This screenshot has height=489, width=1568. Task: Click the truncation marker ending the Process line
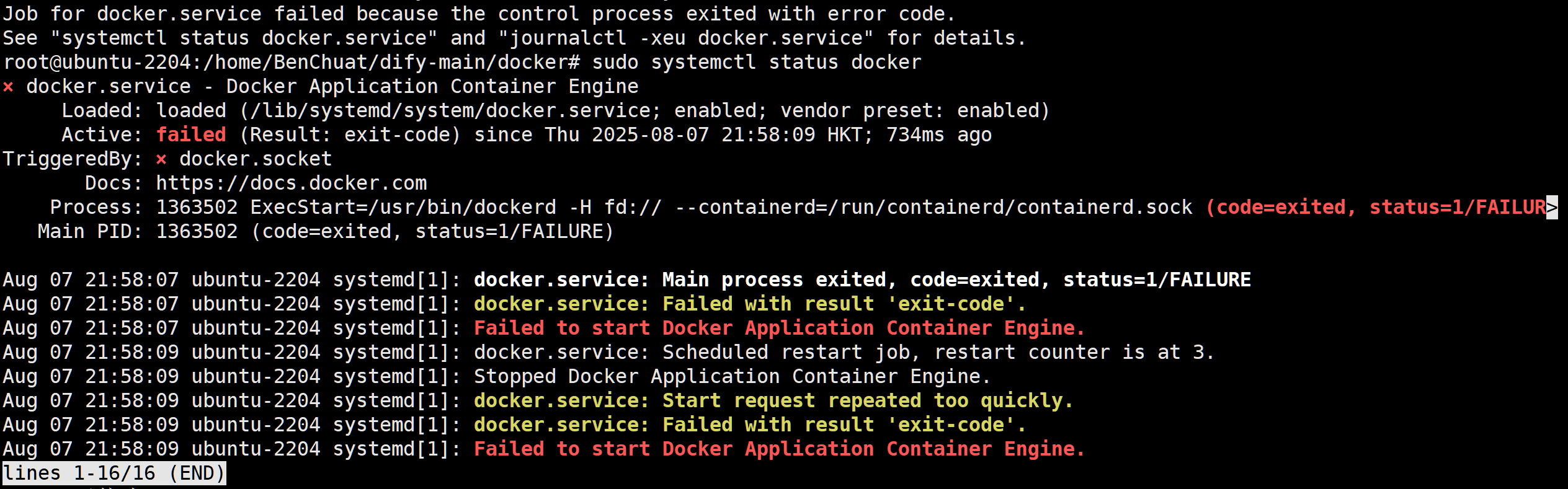(1552, 208)
